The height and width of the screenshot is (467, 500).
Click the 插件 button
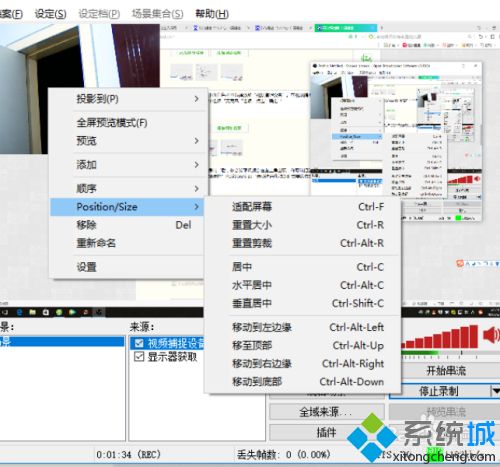tap(327, 432)
